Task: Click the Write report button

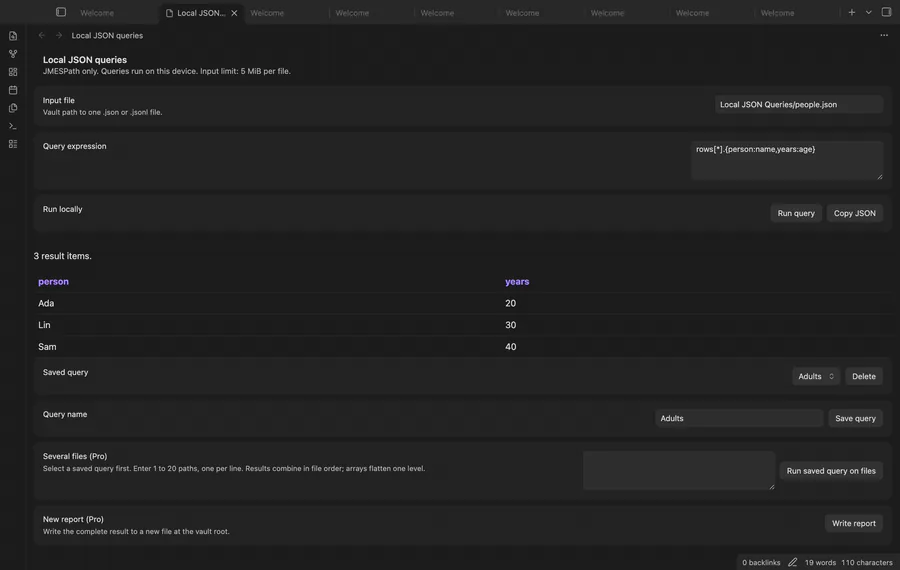Action: [x=854, y=524]
